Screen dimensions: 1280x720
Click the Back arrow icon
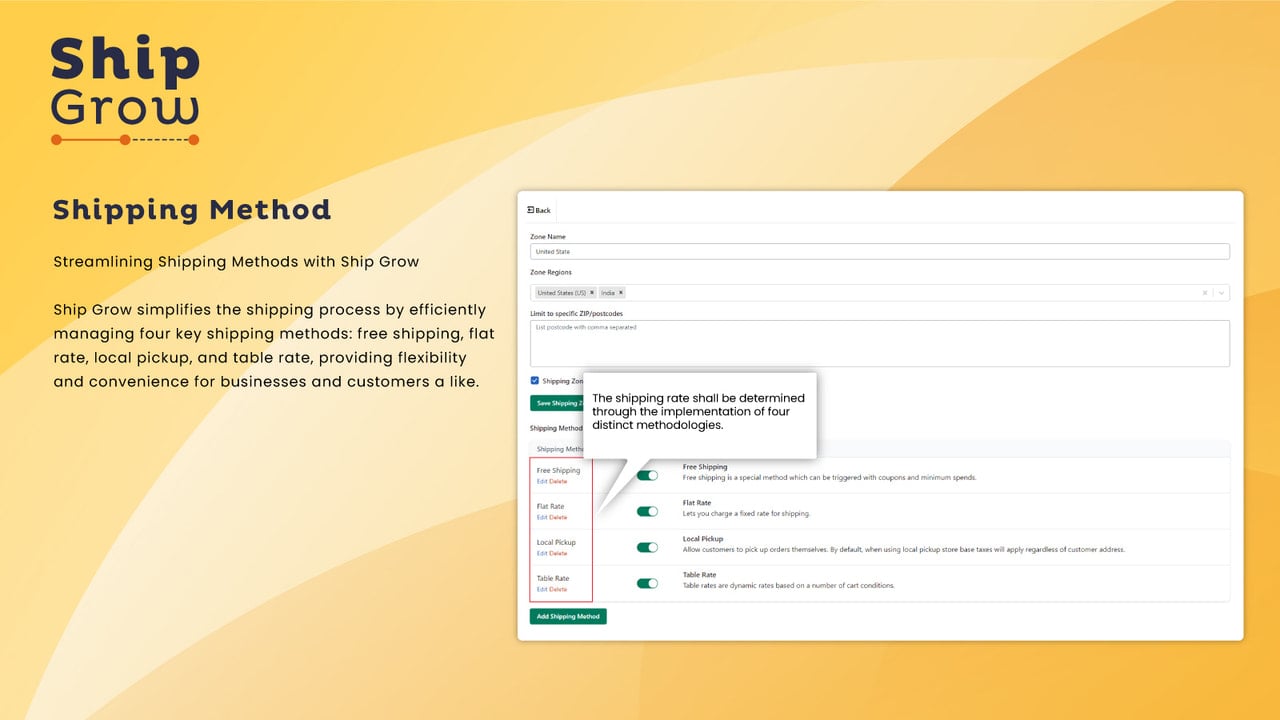coord(531,210)
